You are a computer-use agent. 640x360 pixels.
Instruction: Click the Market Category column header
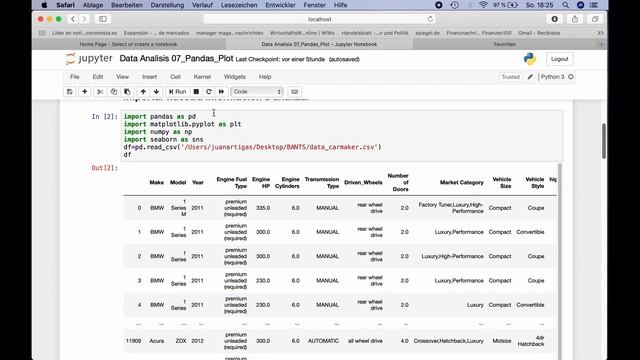pyautogui.click(x=462, y=182)
